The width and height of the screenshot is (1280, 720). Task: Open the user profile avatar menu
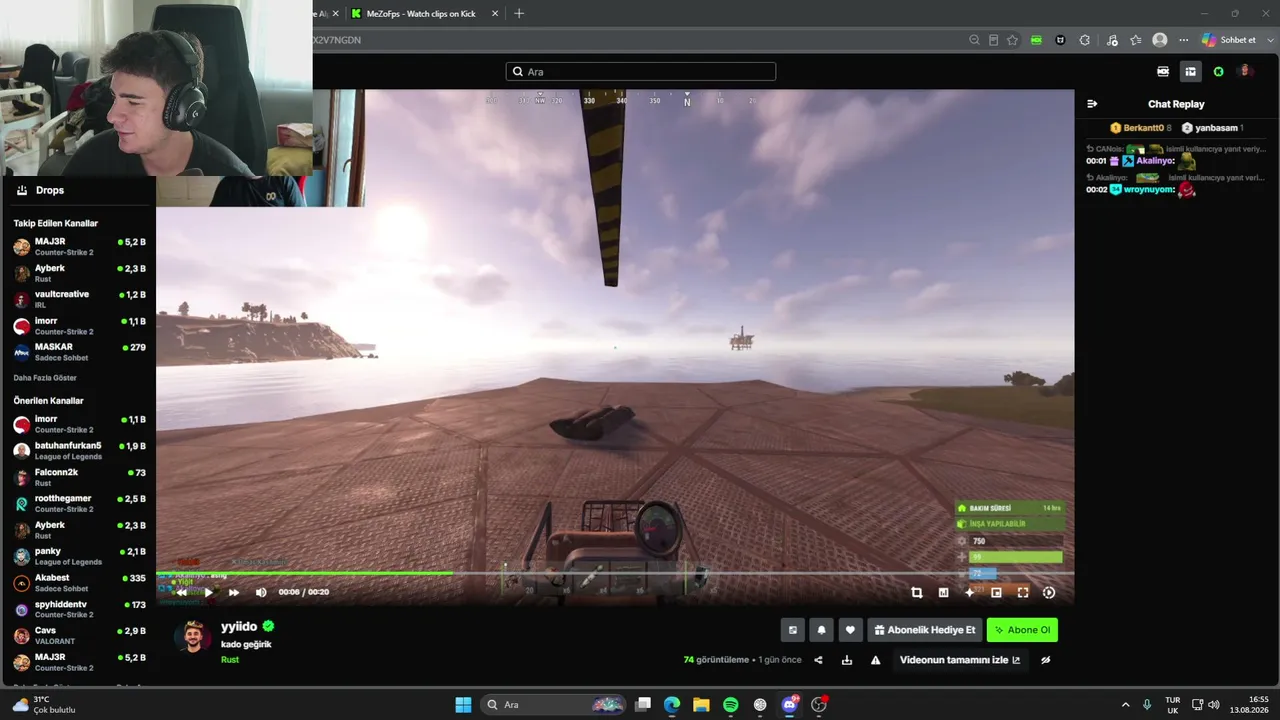(x=1246, y=71)
